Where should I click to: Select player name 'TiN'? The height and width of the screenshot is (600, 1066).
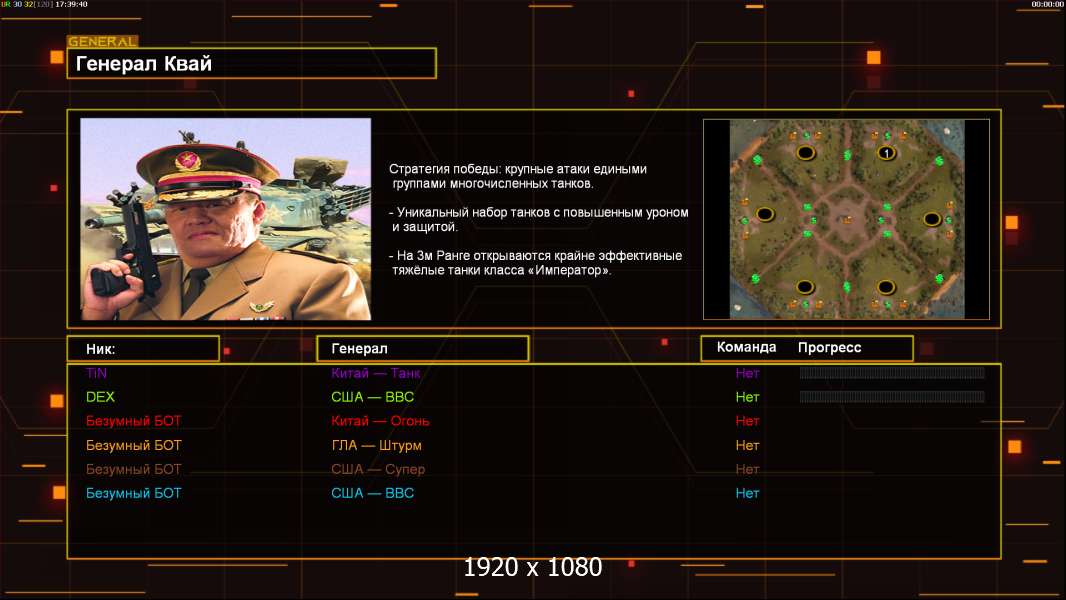click(97, 373)
